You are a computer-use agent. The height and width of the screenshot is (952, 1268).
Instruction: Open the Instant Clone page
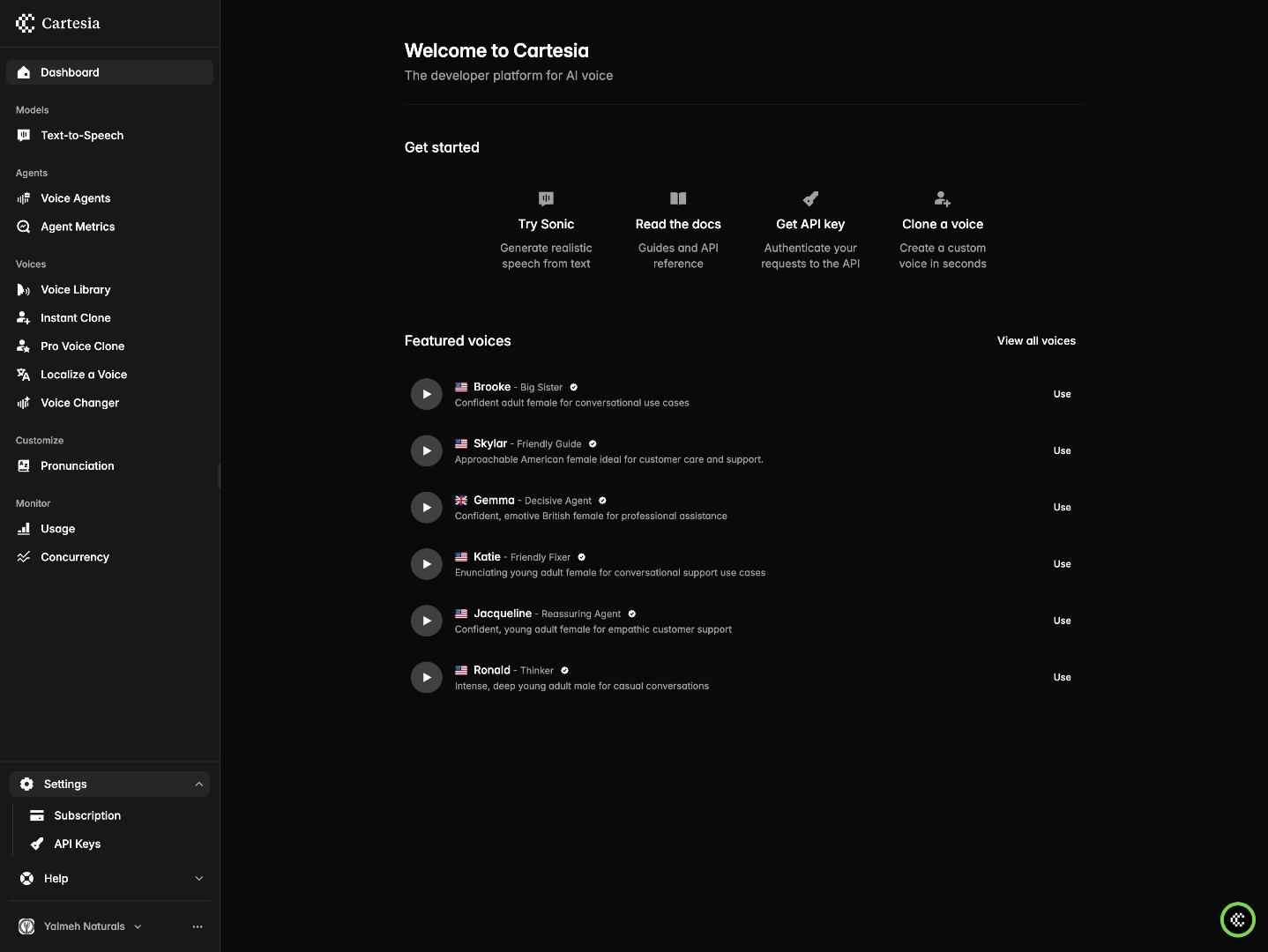pos(109,317)
